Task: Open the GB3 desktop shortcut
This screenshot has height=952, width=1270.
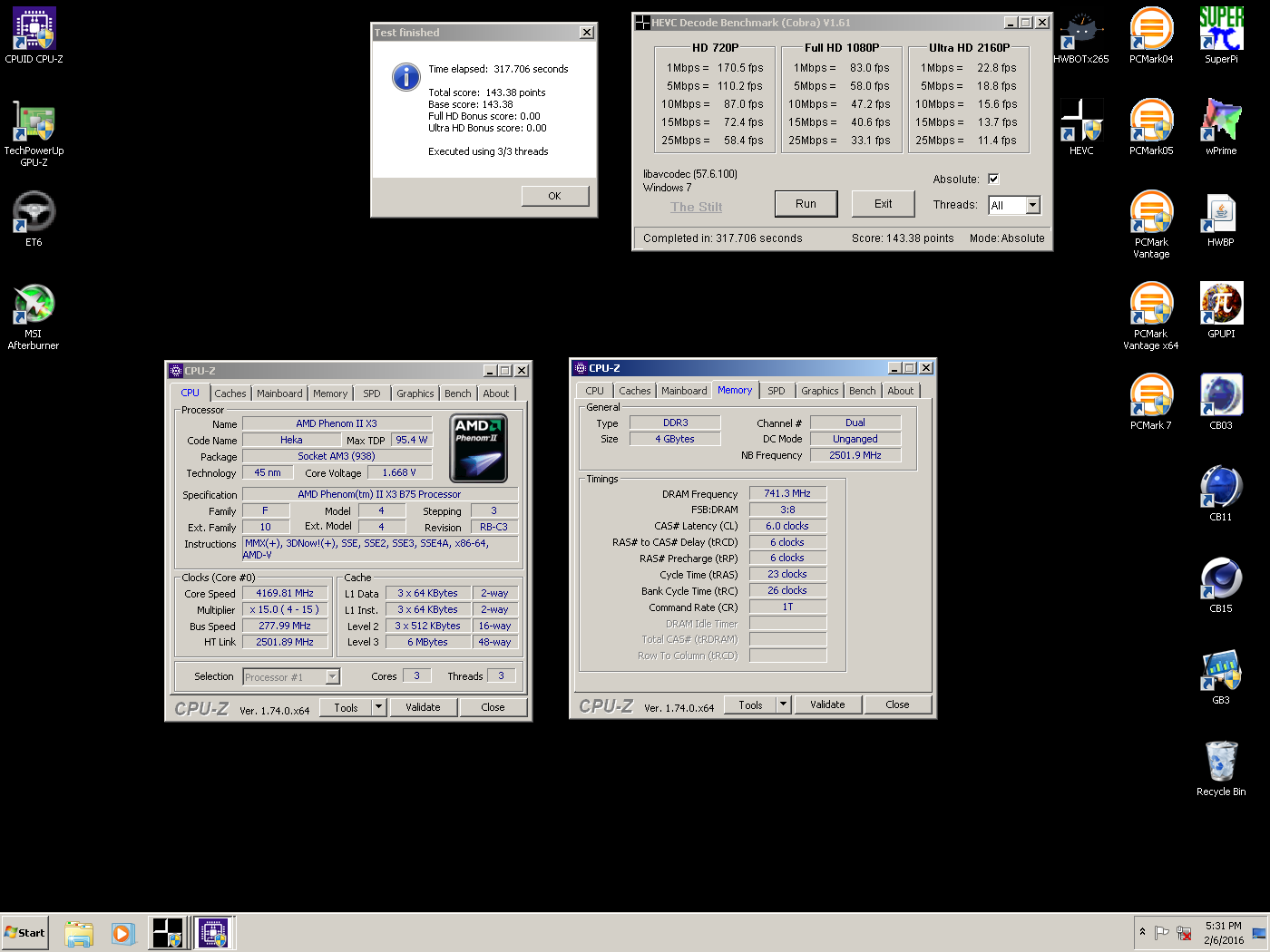Action: point(1221,677)
